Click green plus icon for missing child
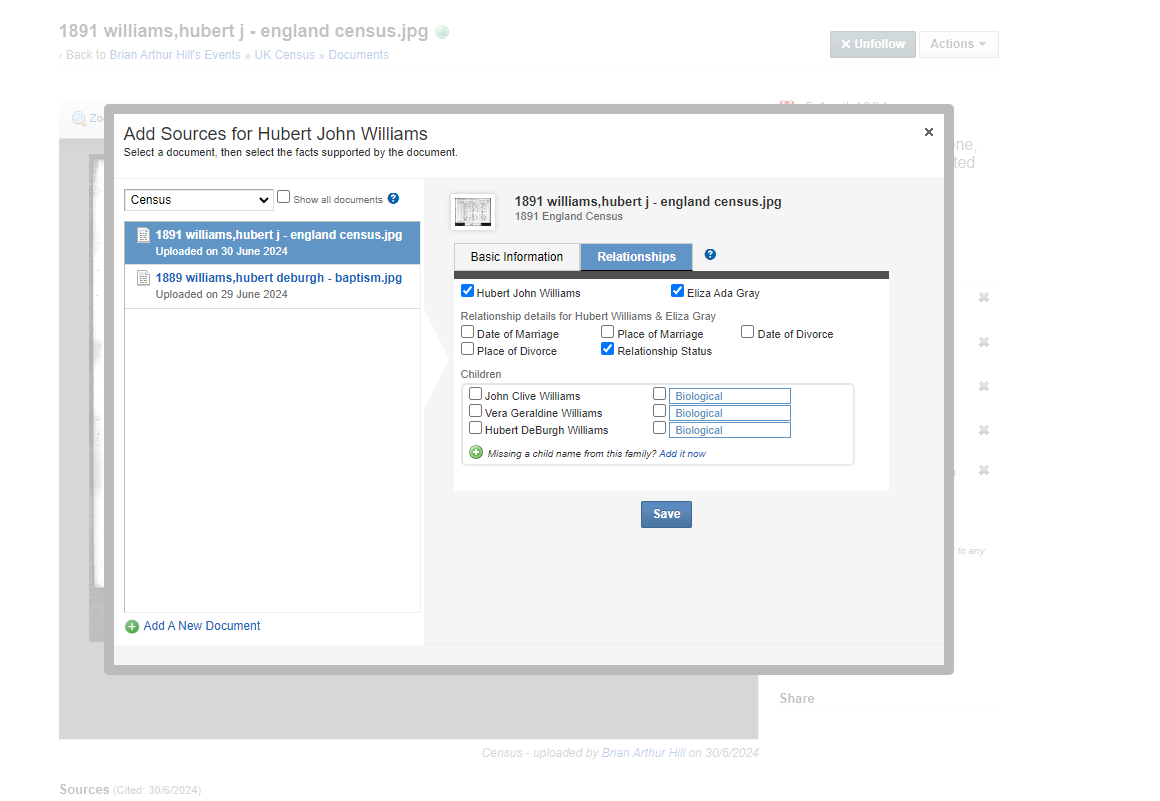Viewport: 1160px width, 801px height. (476, 453)
